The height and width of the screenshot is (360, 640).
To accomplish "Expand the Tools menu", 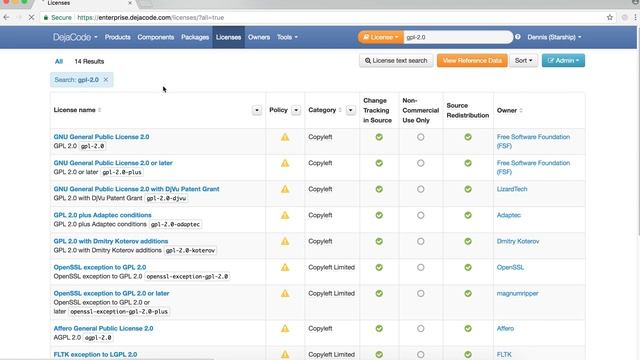I will pos(287,37).
